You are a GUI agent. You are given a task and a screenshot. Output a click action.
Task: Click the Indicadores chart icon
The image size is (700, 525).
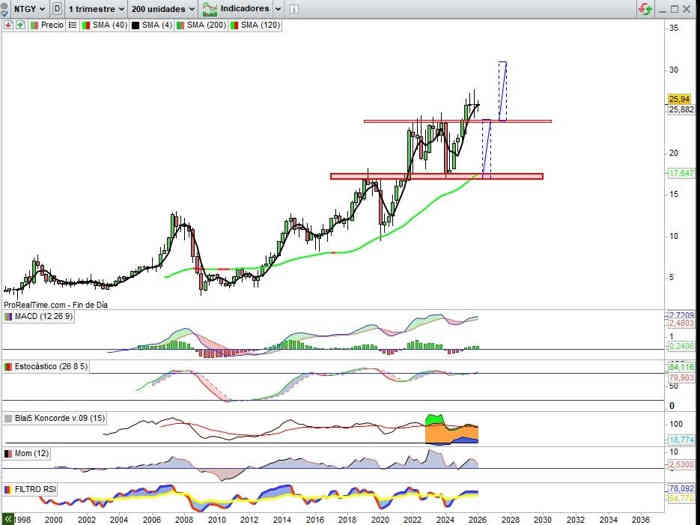click(209, 8)
